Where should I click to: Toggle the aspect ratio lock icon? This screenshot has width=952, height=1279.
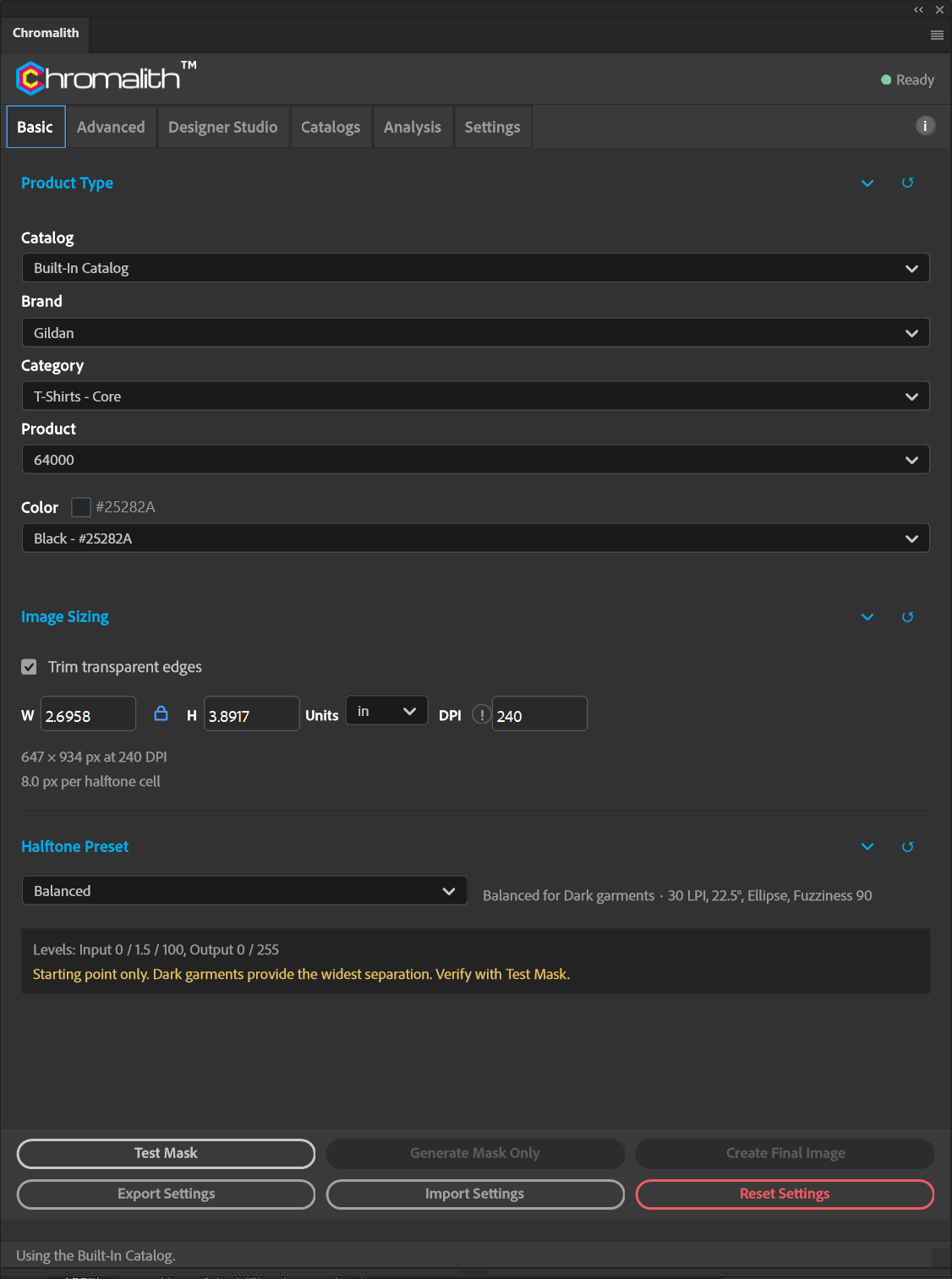point(161,713)
